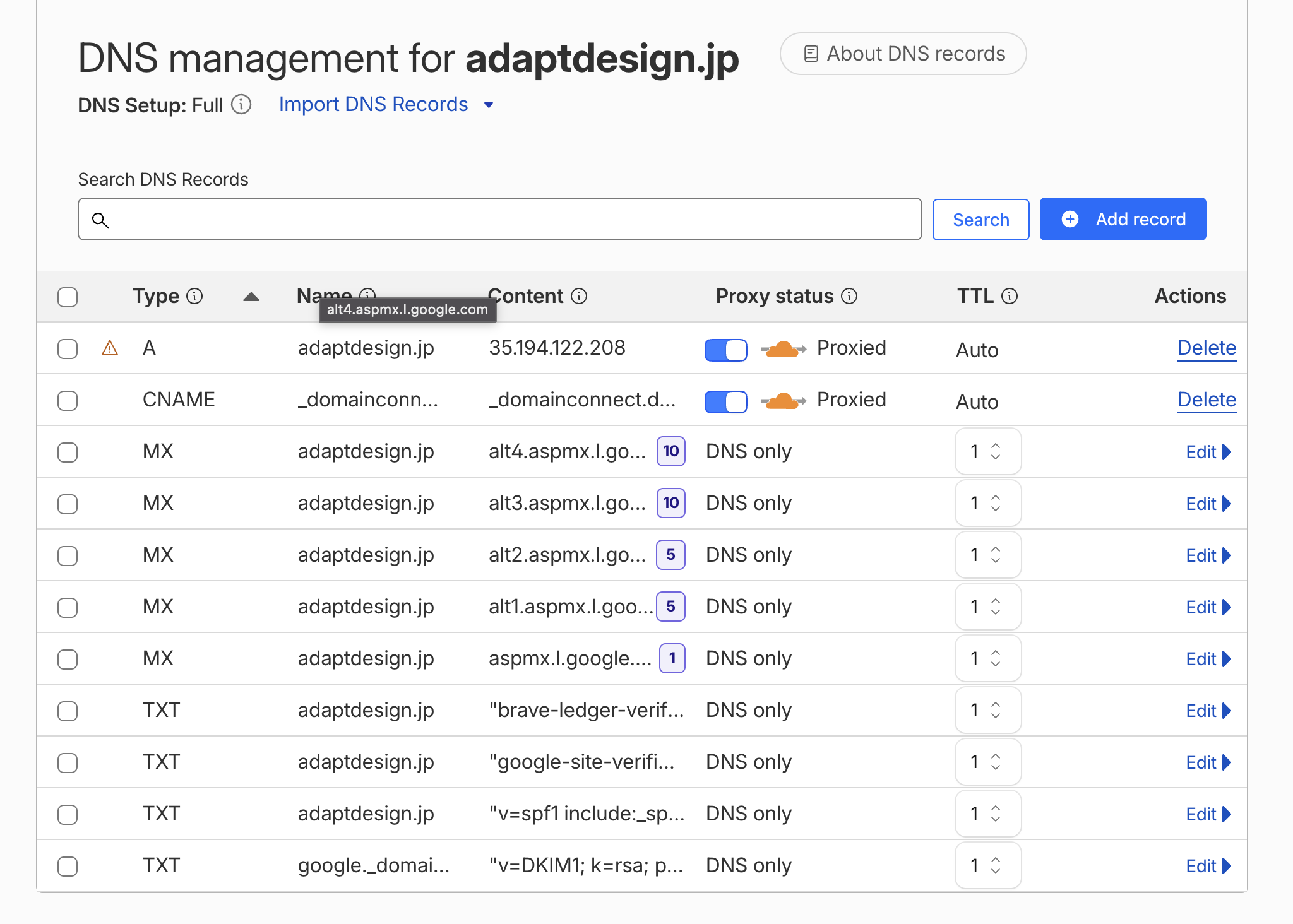Click the DNS Setup info icon
Image resolution: width=1293 pixels, height=924 pixels.
241,104
